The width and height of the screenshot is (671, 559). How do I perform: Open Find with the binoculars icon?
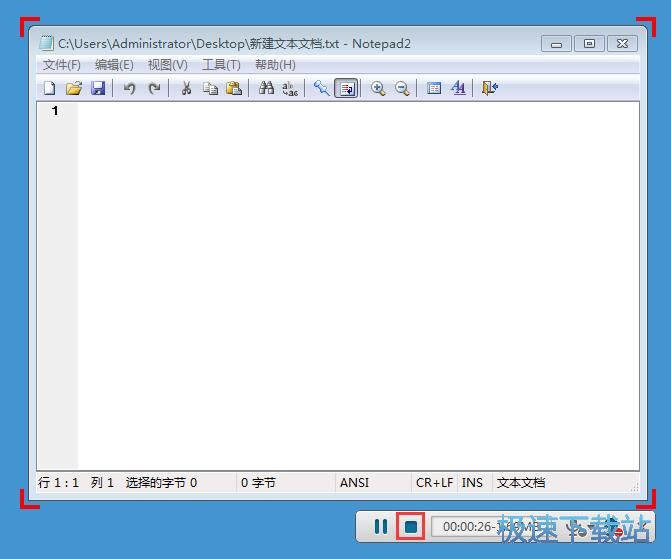[266, 88]
